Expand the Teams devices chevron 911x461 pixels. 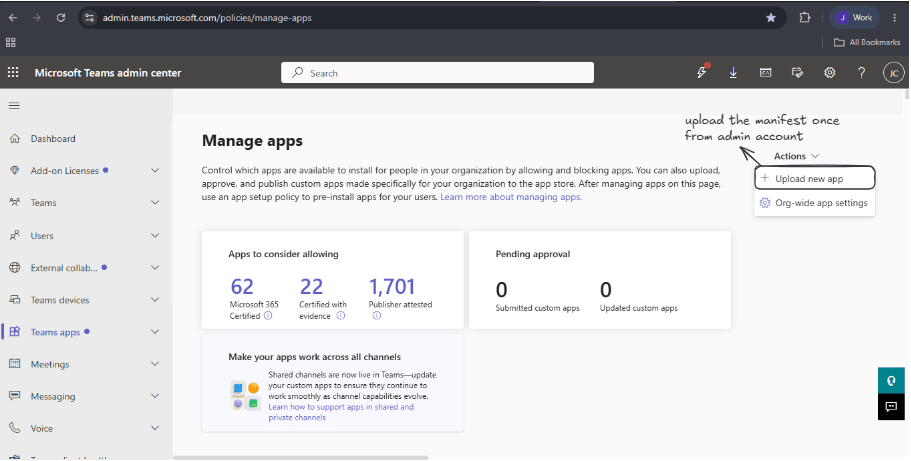(155, 300)
